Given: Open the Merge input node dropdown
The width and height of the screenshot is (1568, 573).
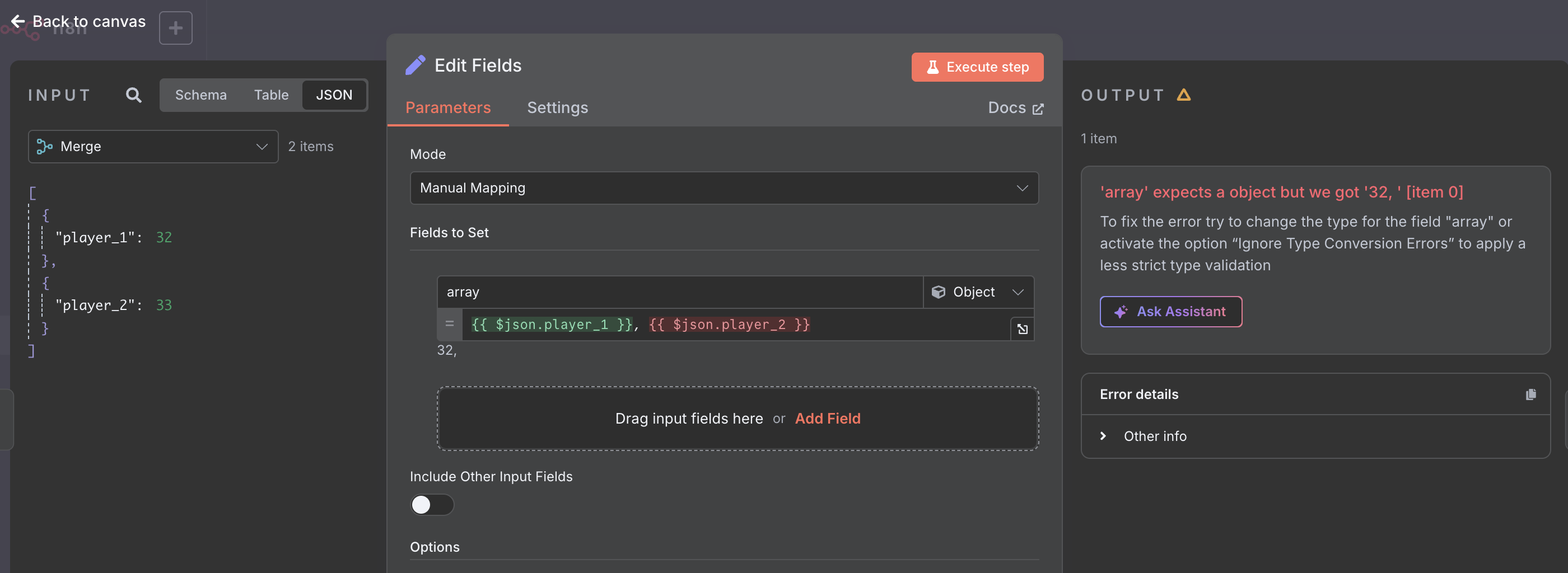Looking at the screenshot, I should [x=153, y=147].
